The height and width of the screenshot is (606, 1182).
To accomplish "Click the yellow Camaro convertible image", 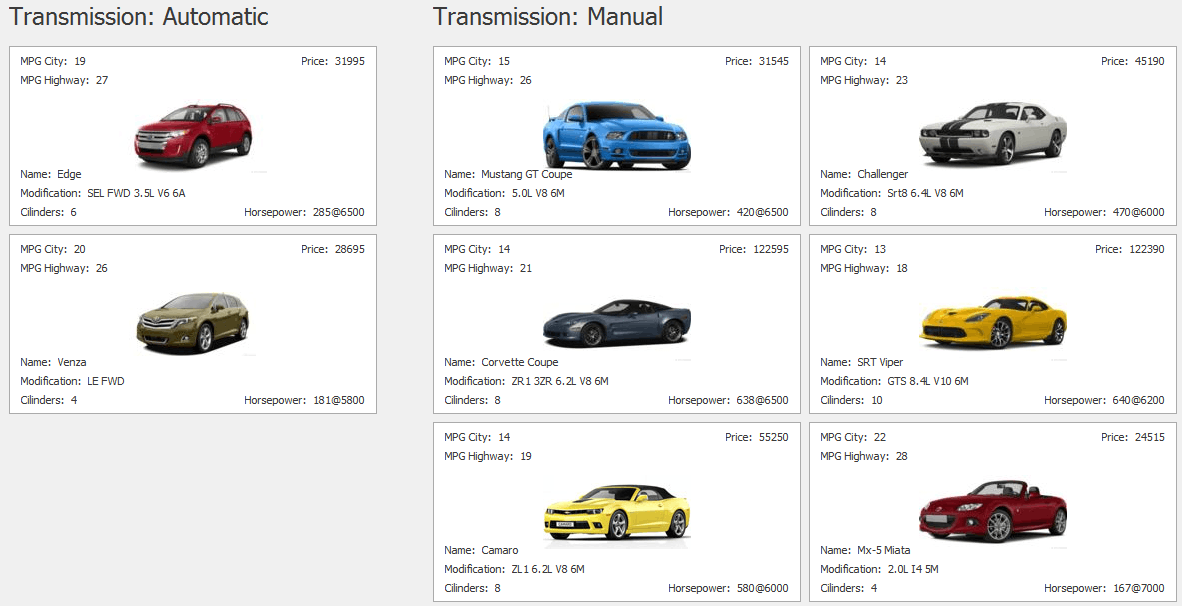I will click(617, 512).
